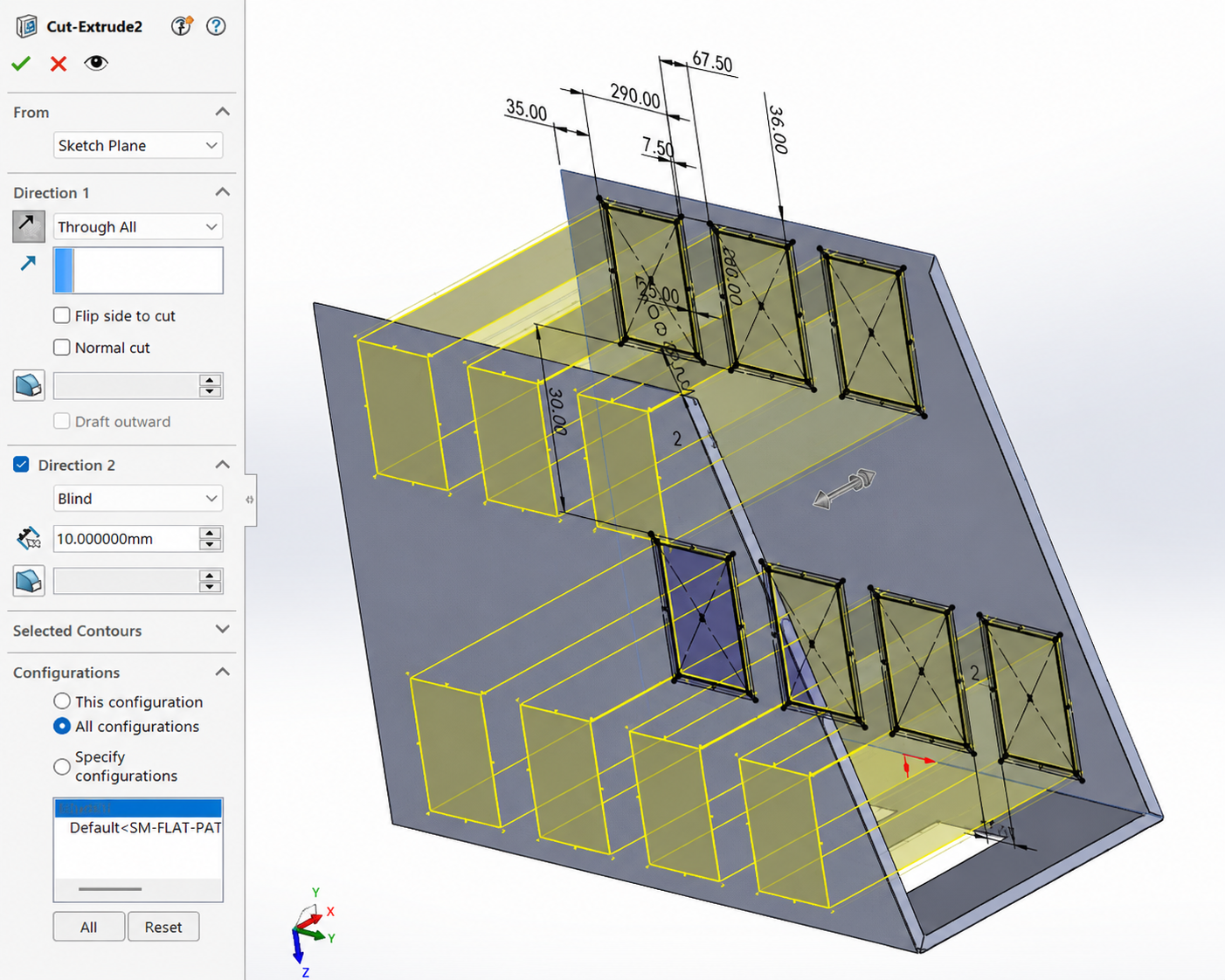
Task: Select All configurations radio option
Action: (x=62, y=726)
